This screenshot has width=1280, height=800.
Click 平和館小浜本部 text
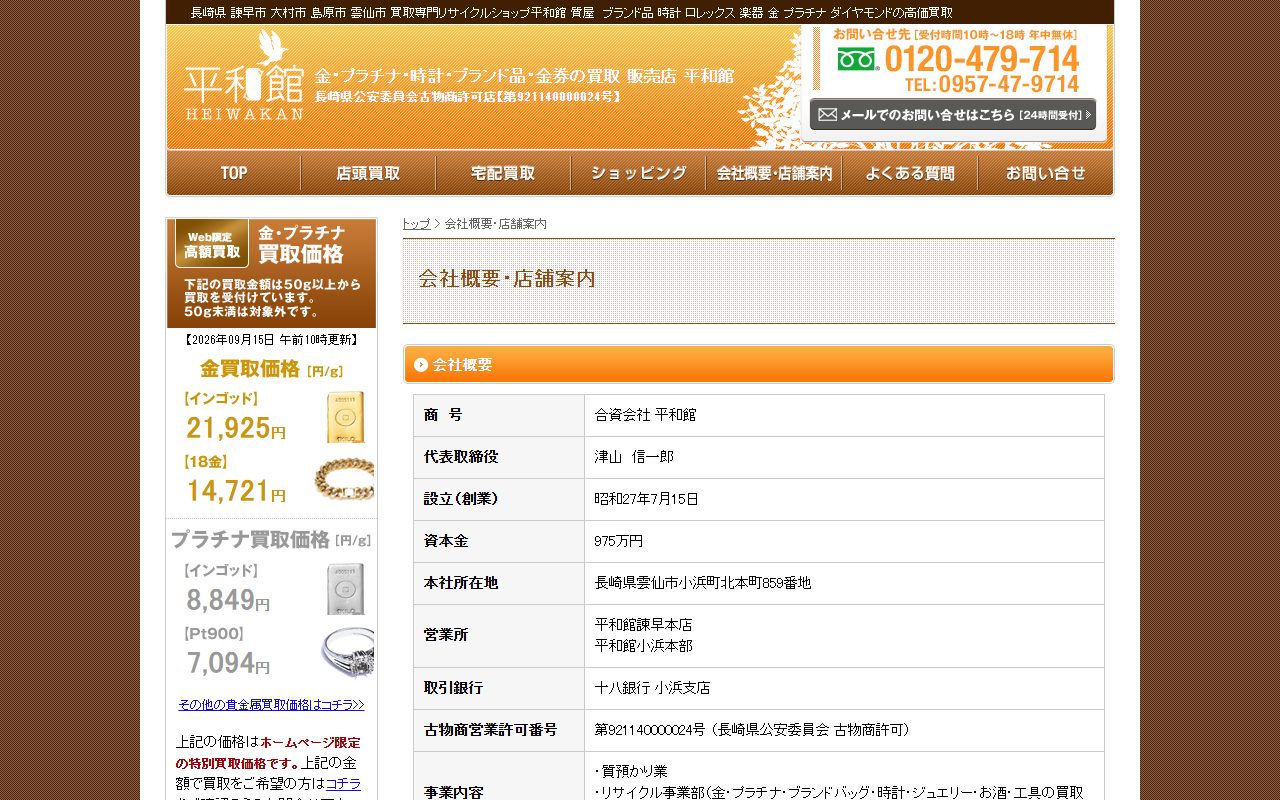coord(644,646)
